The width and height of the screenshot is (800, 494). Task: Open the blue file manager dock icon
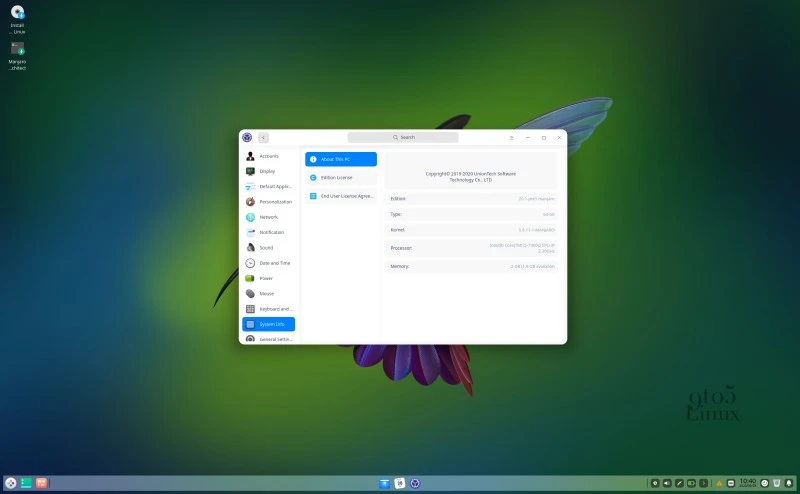[385, 483]
